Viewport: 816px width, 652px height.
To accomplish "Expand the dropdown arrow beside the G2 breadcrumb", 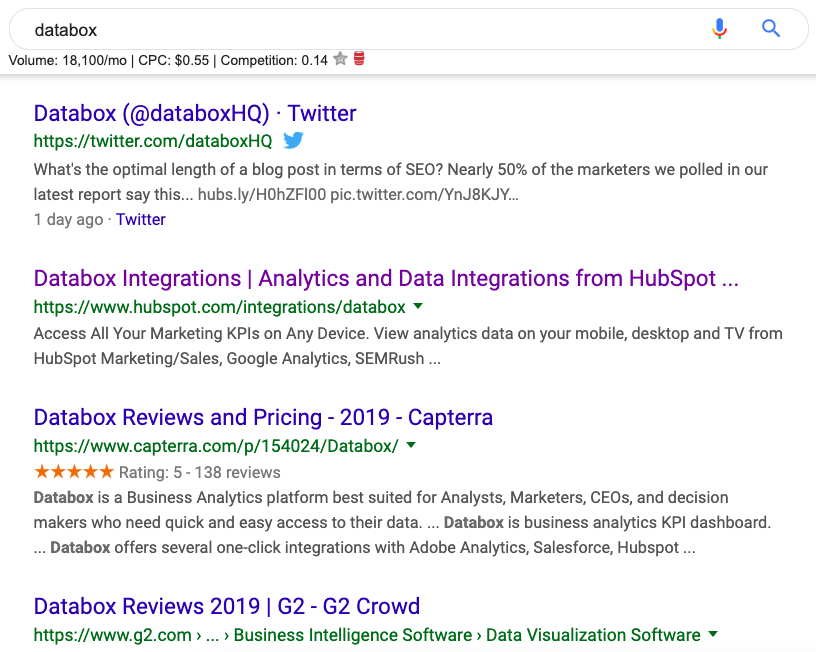I will point(713,634).
